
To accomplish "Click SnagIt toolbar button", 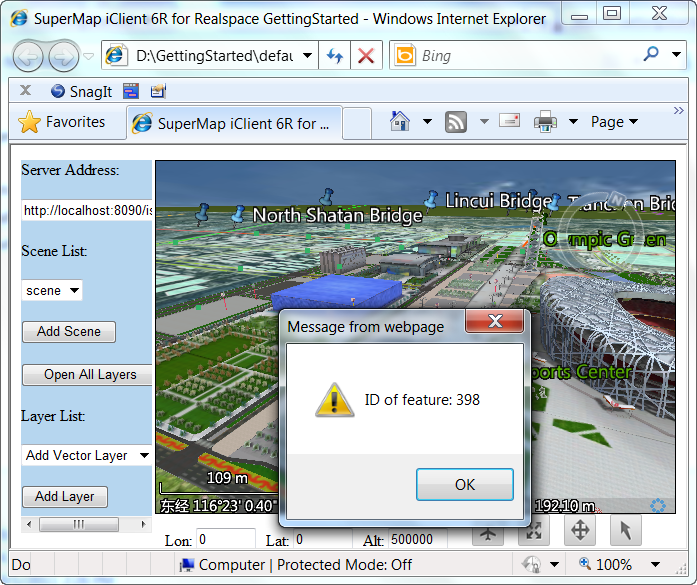I will tap(82, 91).
